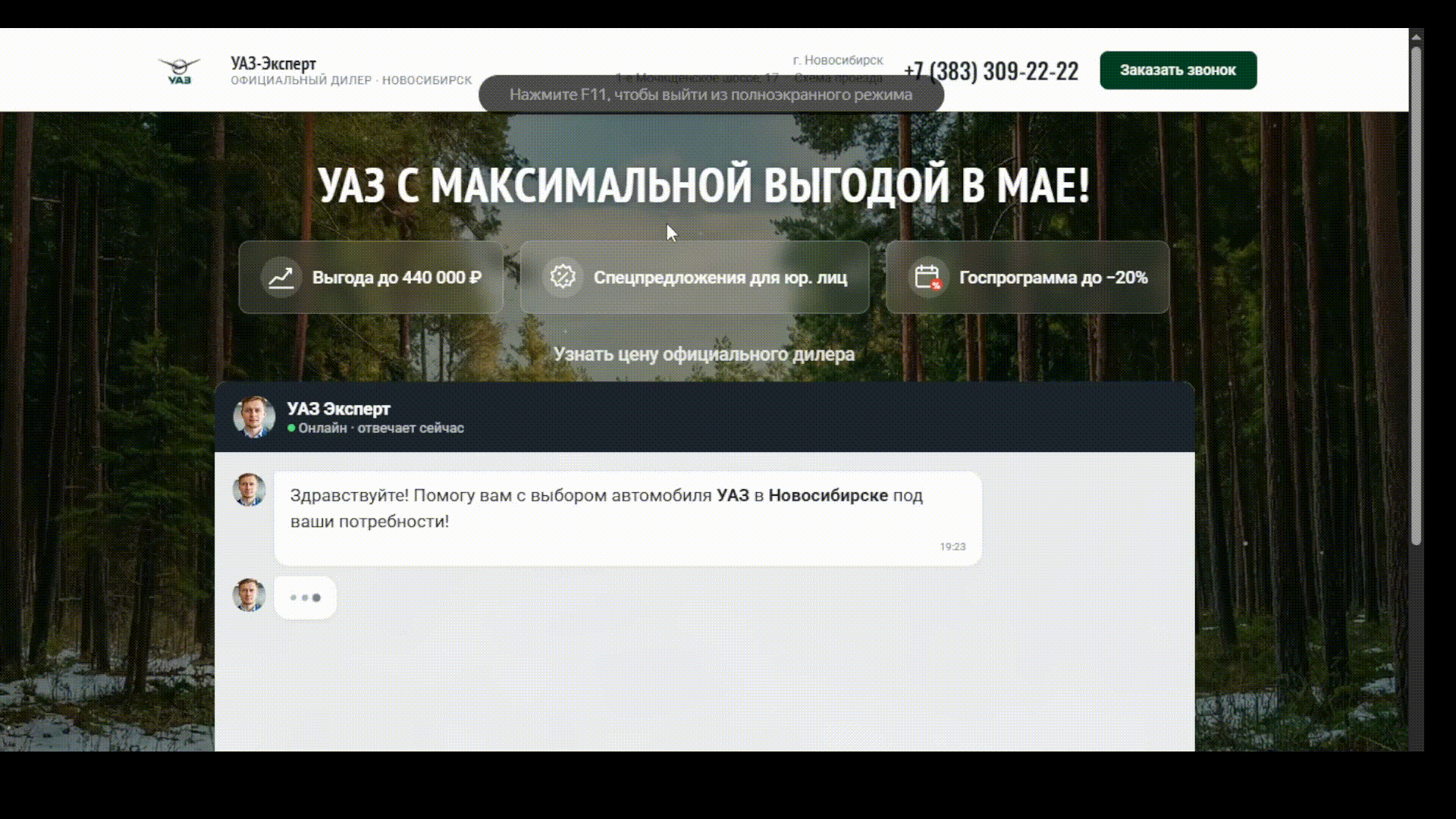Click the page vertical scrollbar thumb

[x=1416, y=296]
